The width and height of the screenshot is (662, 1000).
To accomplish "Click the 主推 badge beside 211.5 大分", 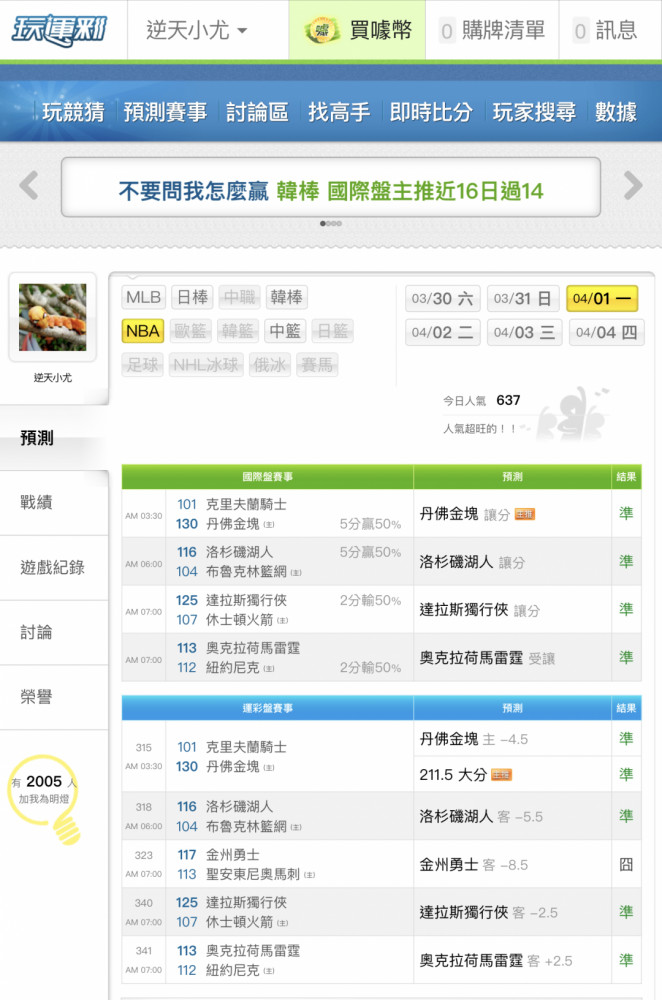I will (501, 775).
